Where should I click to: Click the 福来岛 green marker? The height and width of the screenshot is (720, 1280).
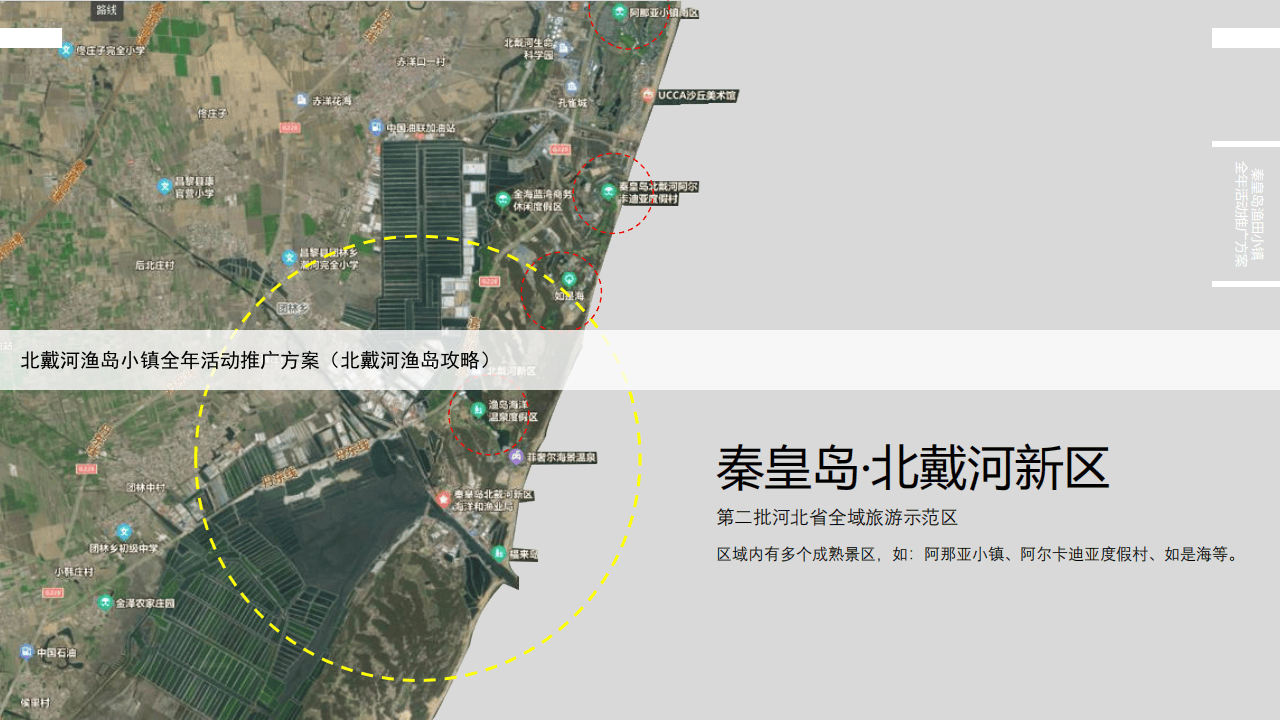499,553
